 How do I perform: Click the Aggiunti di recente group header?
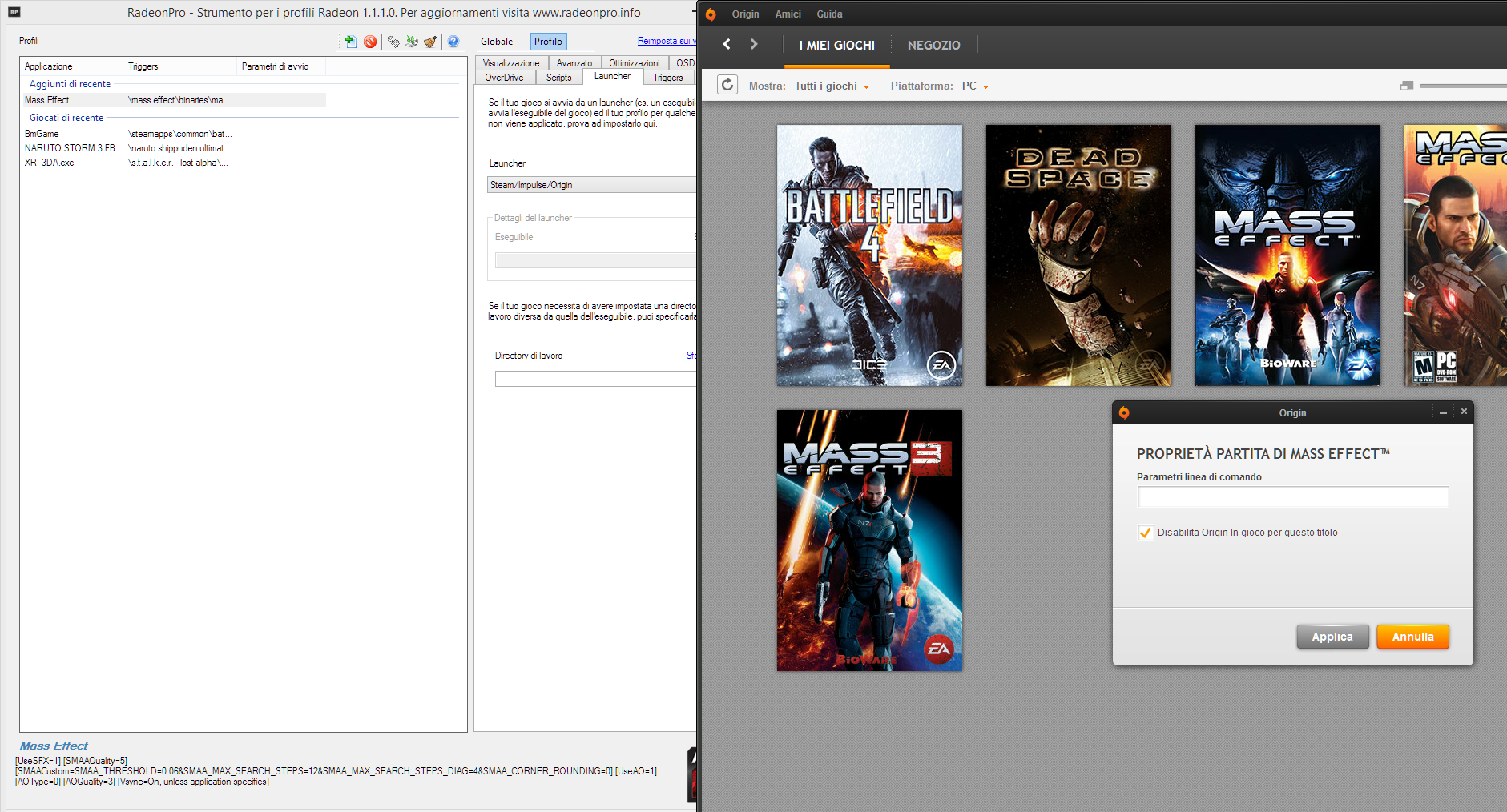pyautogui.click(x=70, y=84)
